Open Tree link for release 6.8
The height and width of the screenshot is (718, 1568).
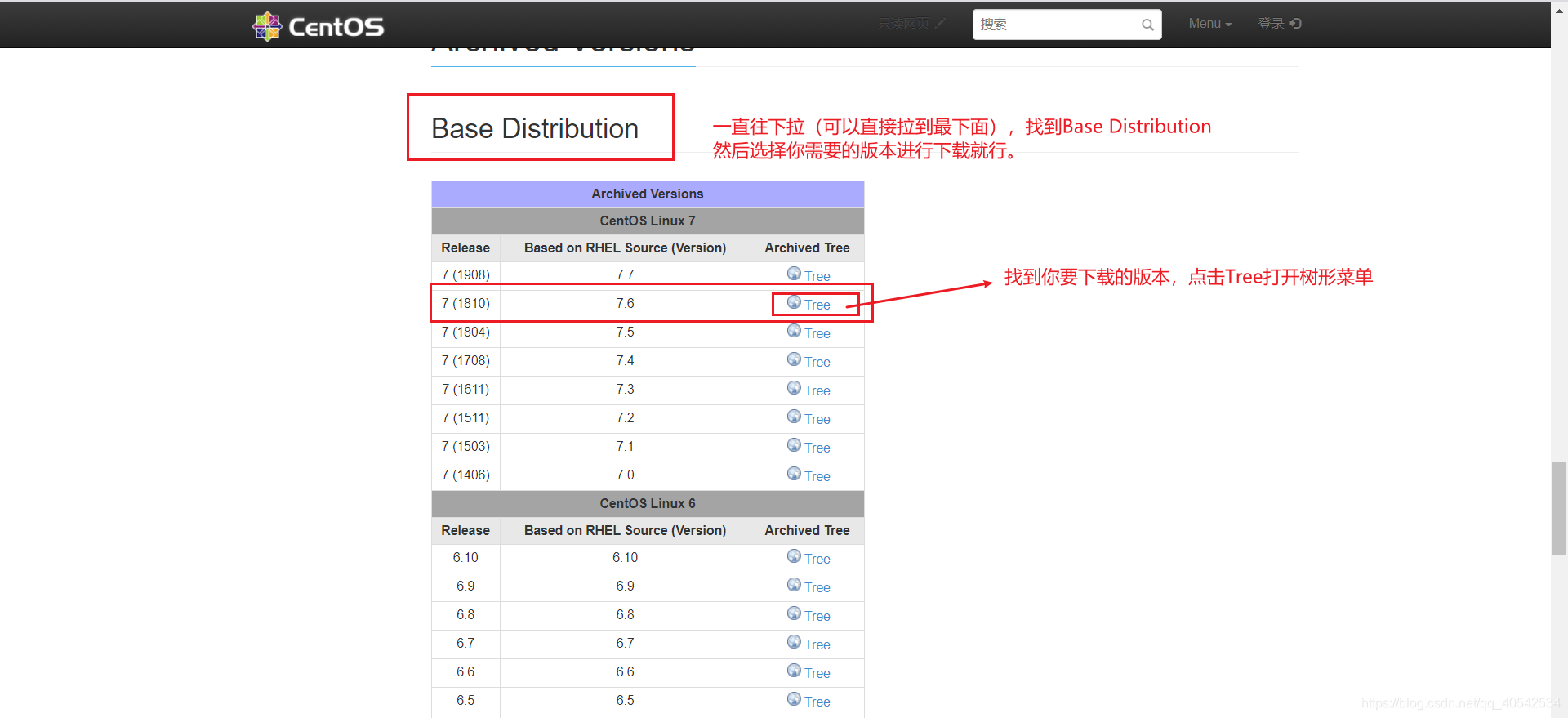tap(817, 616)
